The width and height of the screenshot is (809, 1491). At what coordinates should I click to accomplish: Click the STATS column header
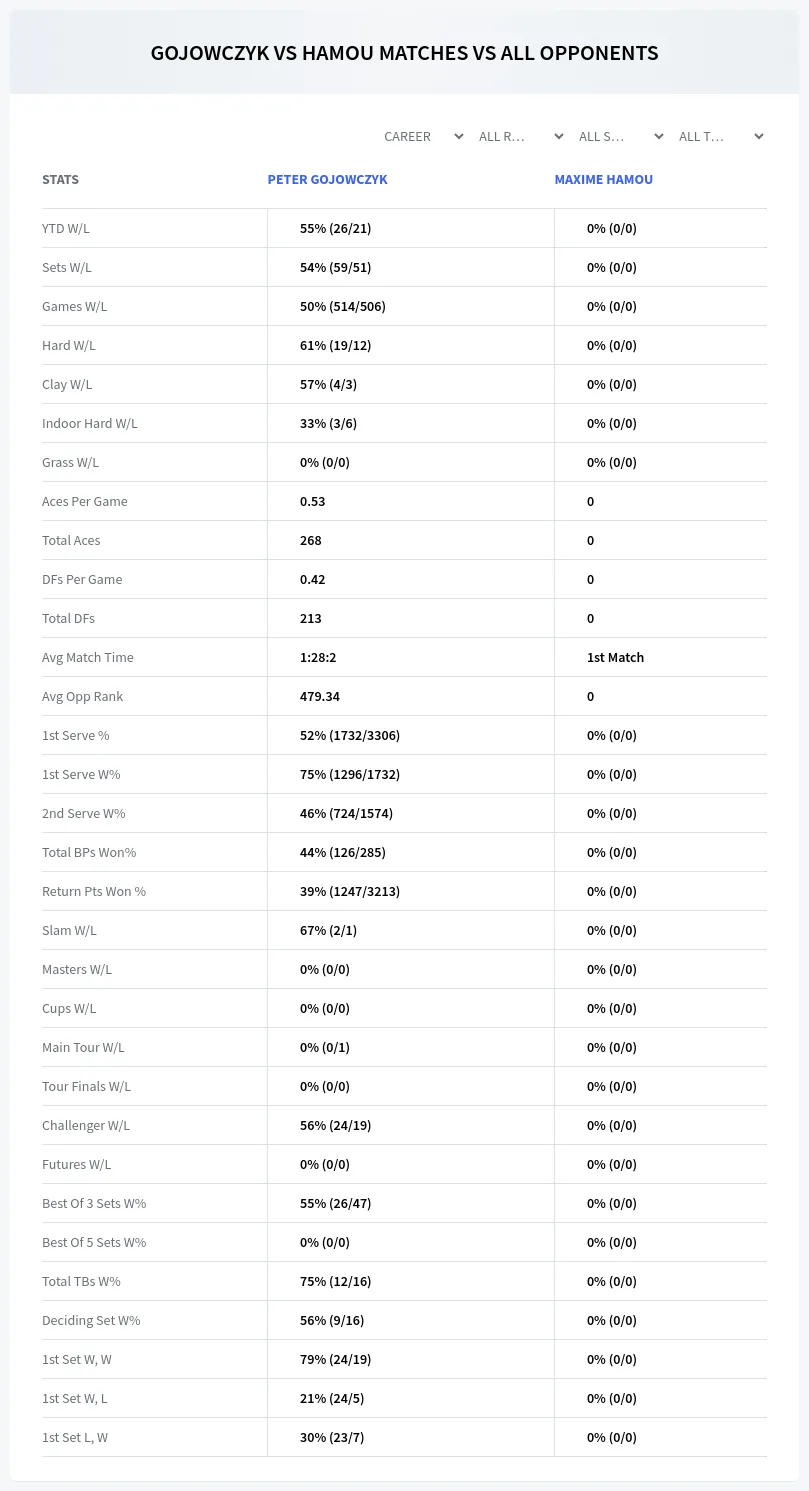click(x=60, y=180)
